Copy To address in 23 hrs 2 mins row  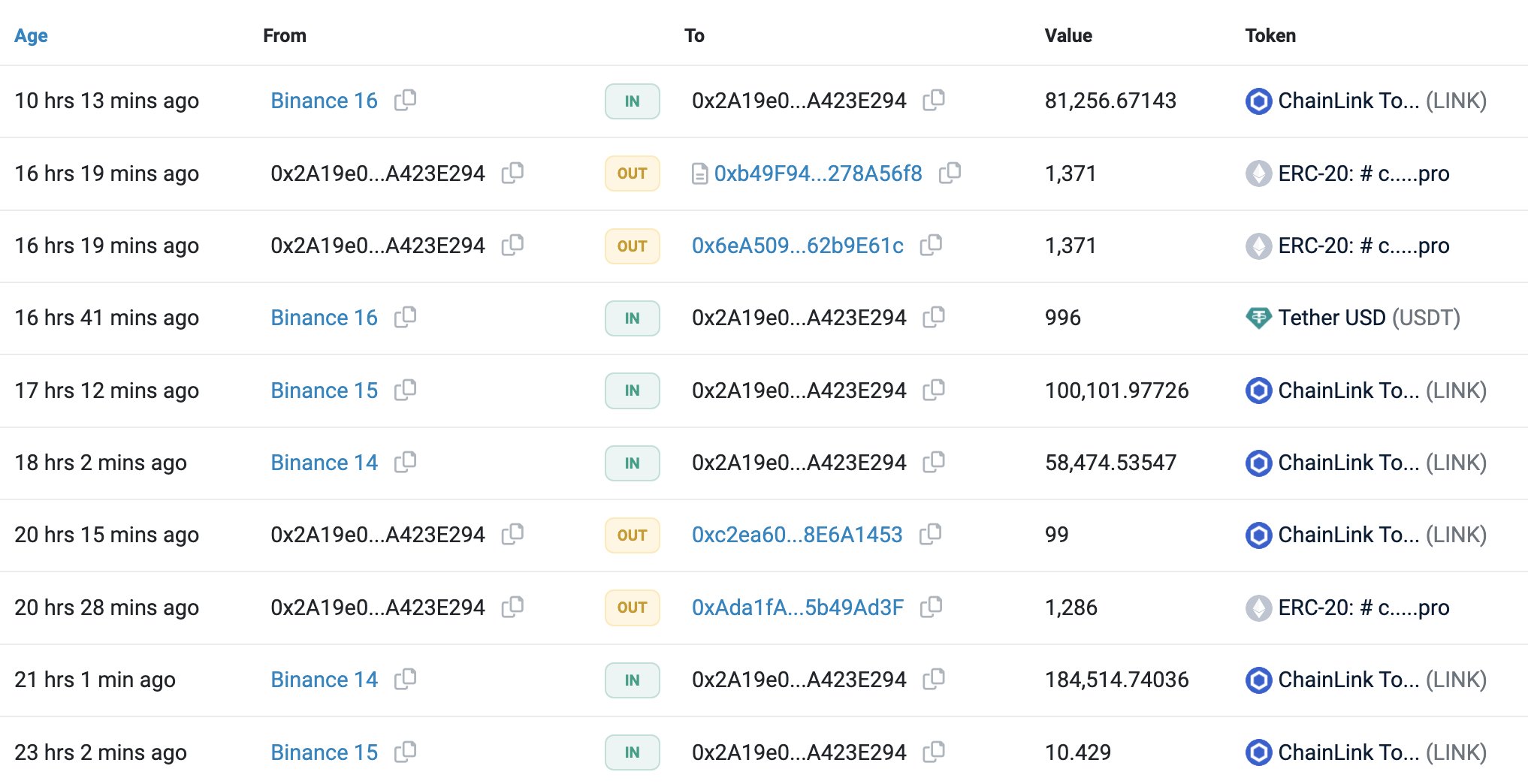tap(934, 752)
